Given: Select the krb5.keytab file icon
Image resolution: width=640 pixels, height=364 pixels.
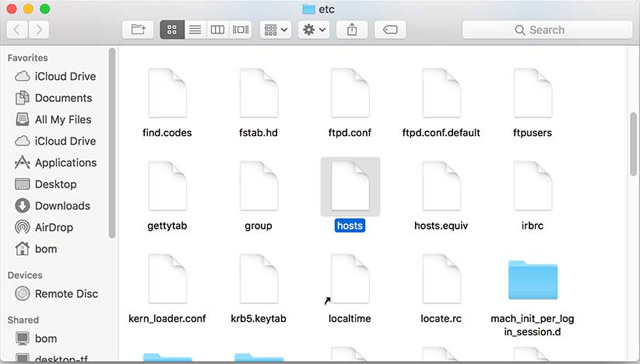Looking at the screenshot, I should click(x=259, y=279).
